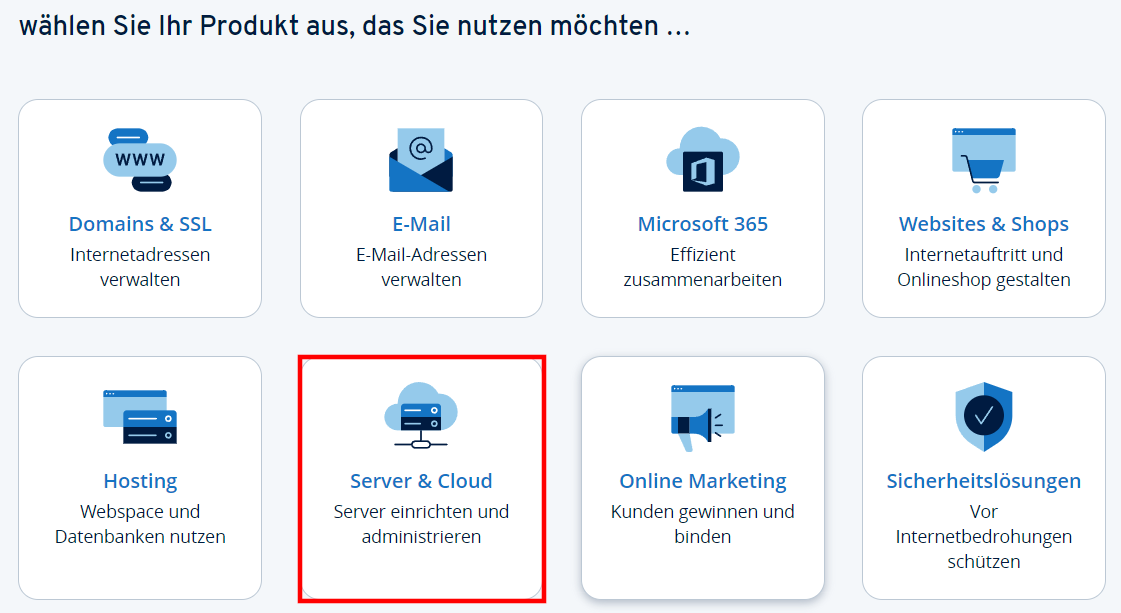Open the Domains & SSL link
The height and width of the screenshot is (613, 1121).
pos(140,224)
